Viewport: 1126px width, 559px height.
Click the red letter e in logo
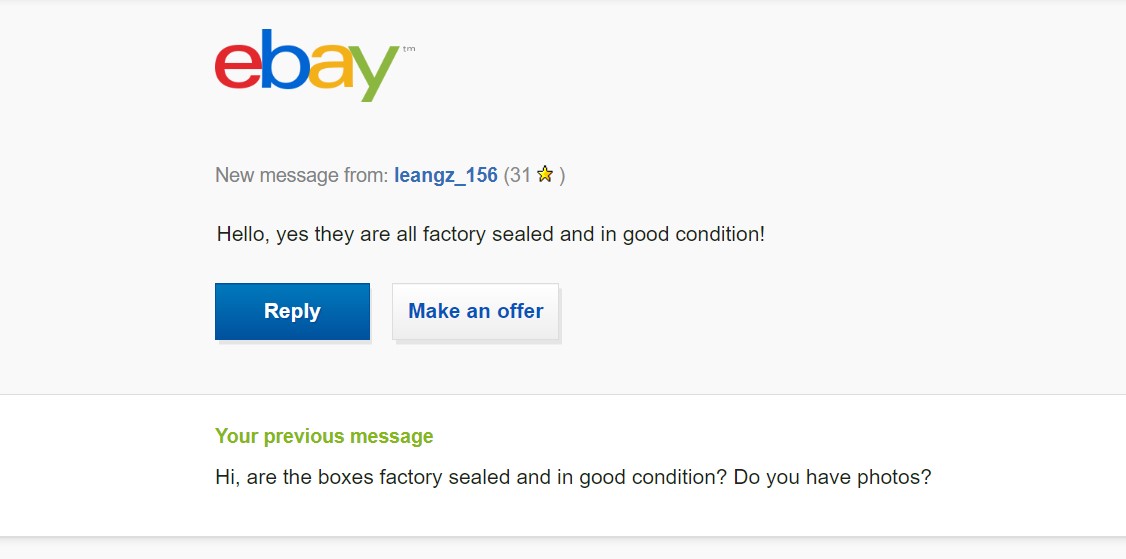[238, 66]
